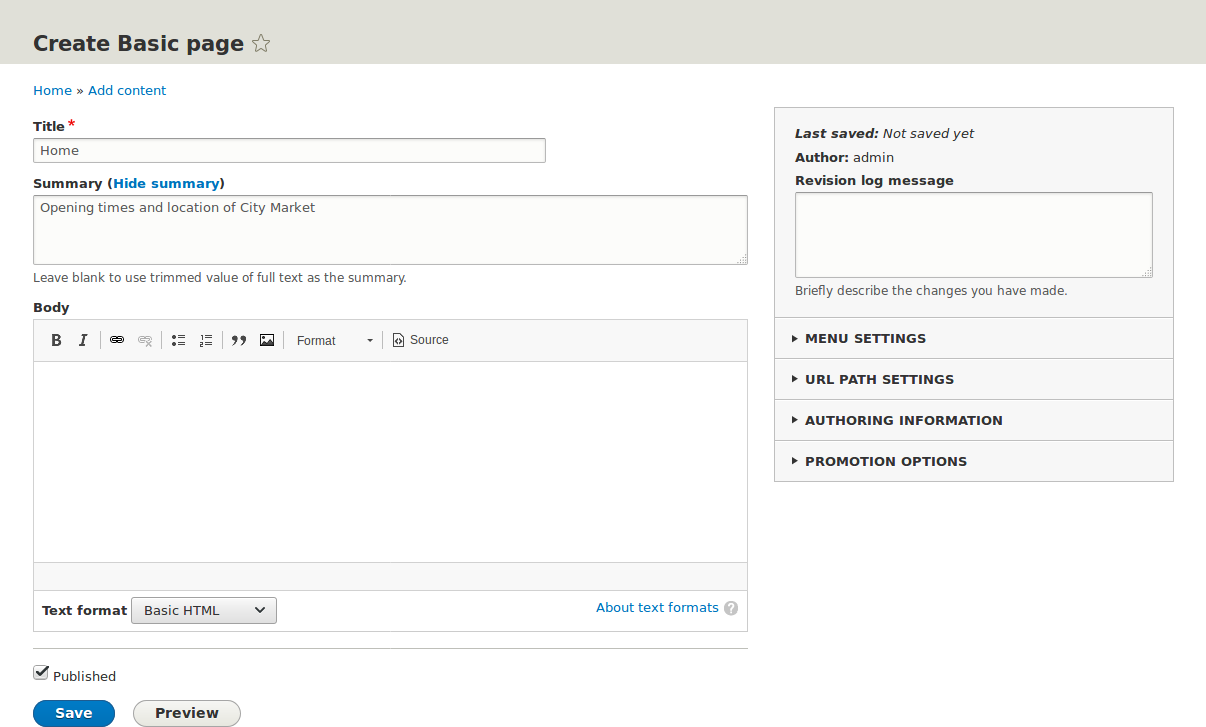
Task: Expand the Menu Settings section
Action: coord(865,338)
